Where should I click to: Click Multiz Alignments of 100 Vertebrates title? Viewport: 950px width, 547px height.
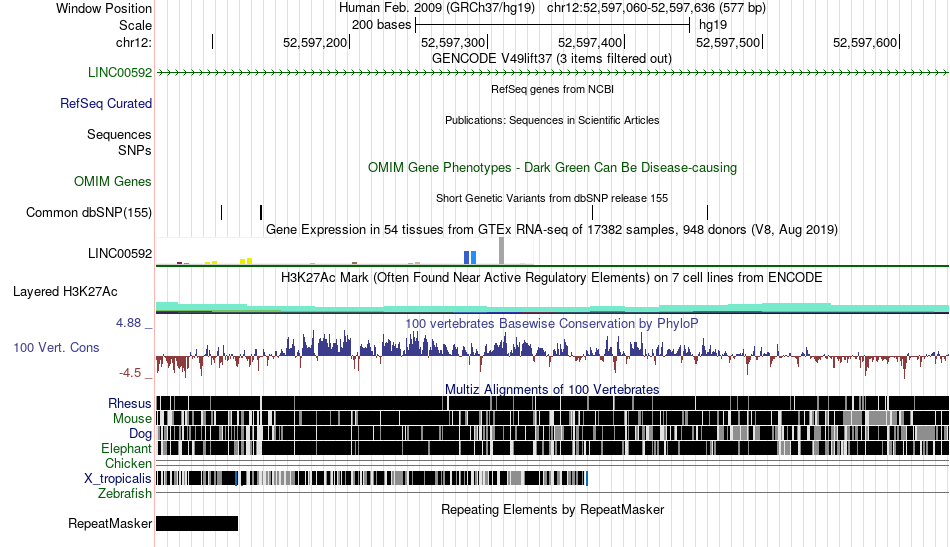[x=552, y=390]
